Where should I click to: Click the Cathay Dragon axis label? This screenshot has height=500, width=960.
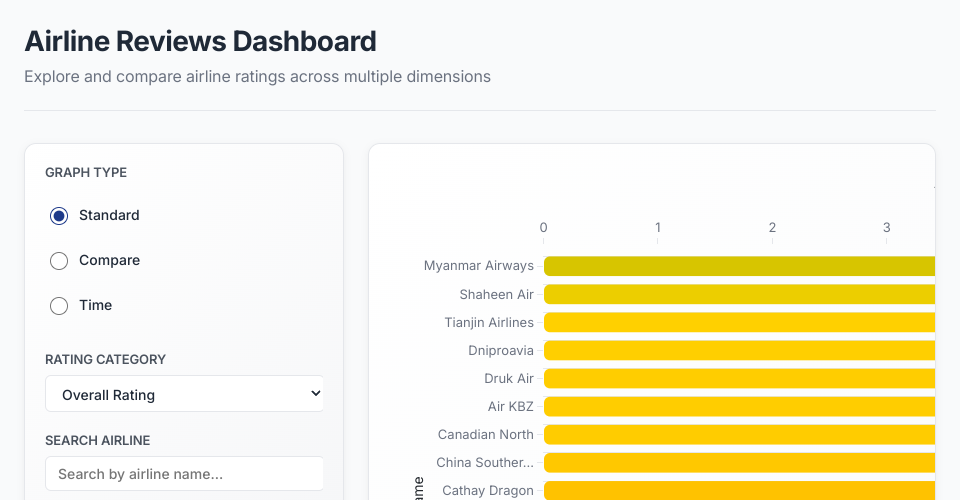[487, 490]
